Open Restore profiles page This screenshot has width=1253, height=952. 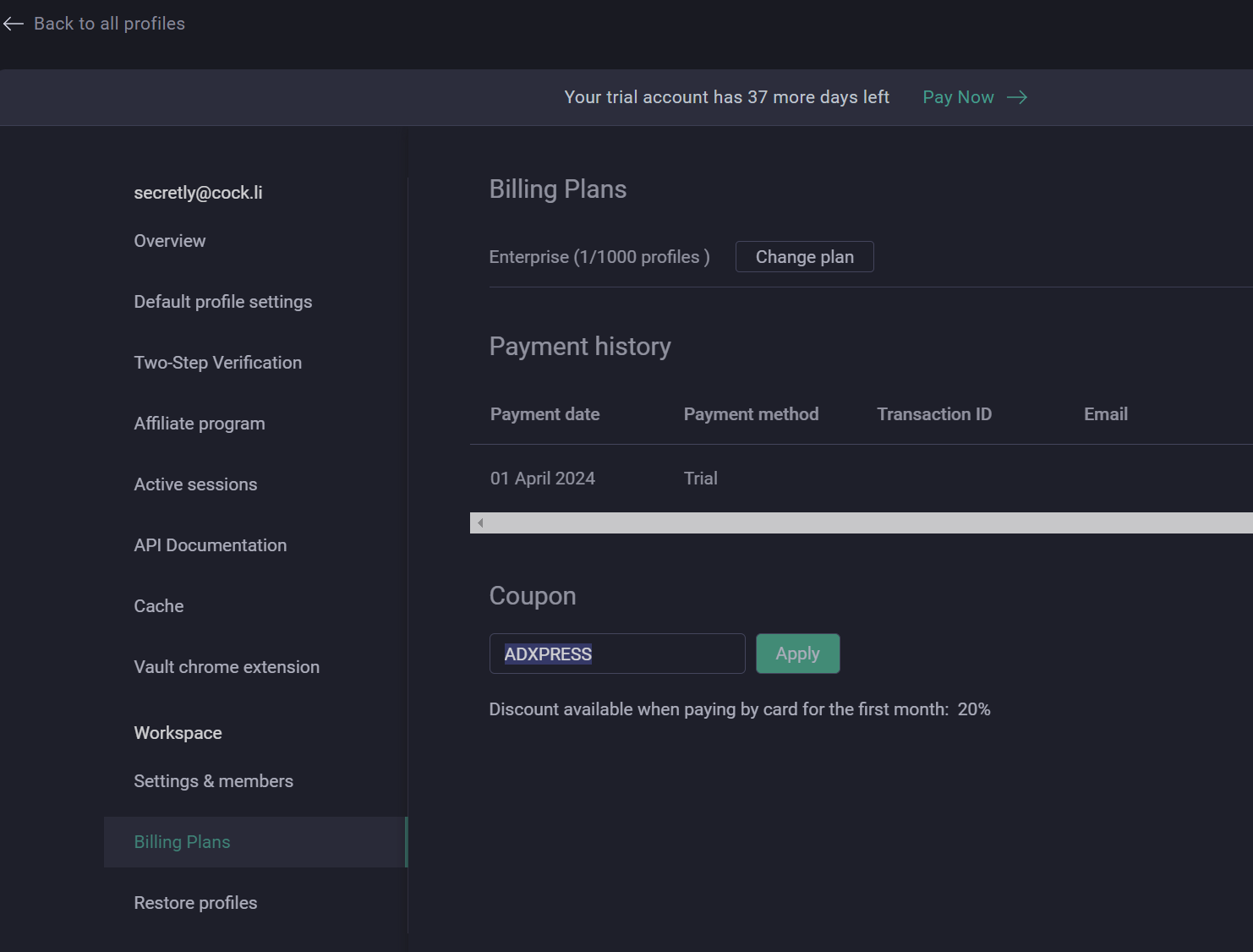point(195,903)
